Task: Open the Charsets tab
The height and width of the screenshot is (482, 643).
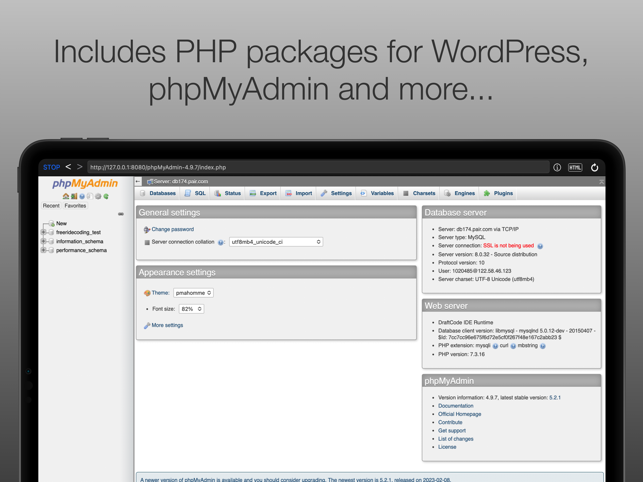Action: (x=419, y=193)
